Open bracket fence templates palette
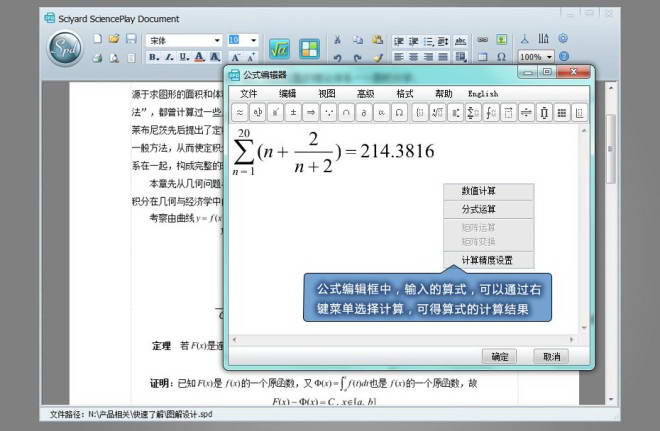The height and width of the screenshot is (431, 660). 420,112
